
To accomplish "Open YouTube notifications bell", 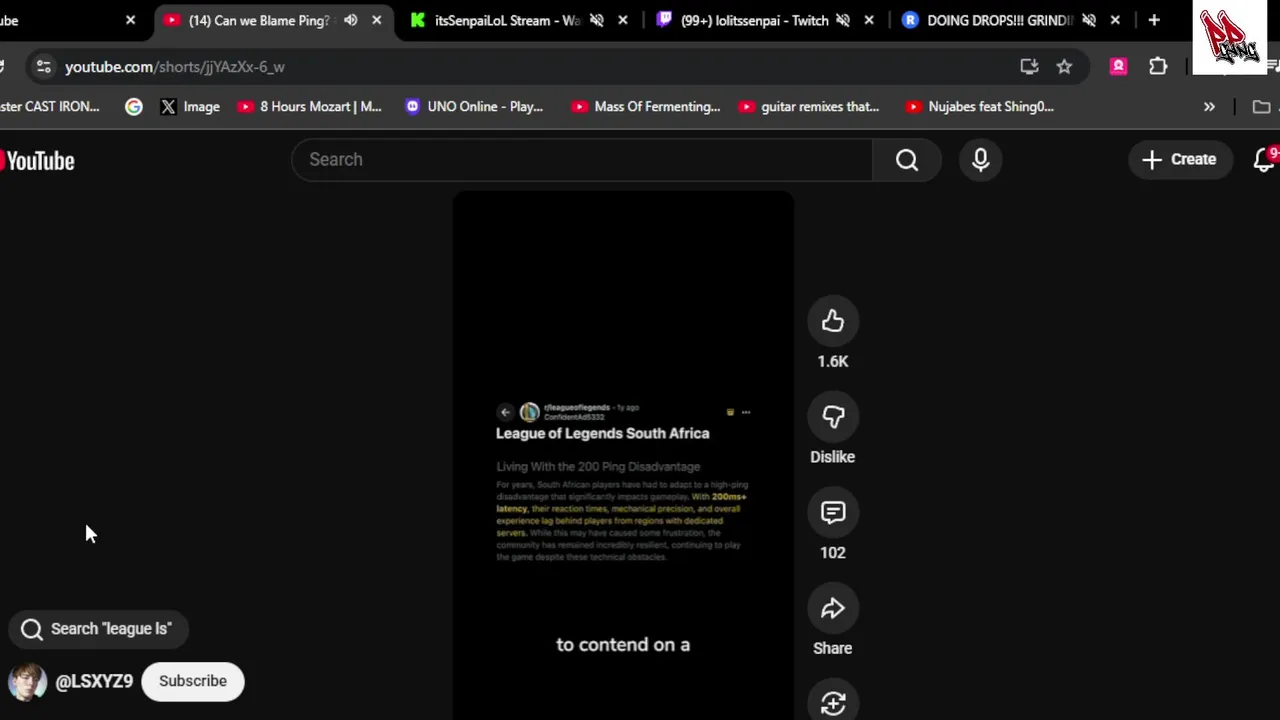I will 1264,160.
